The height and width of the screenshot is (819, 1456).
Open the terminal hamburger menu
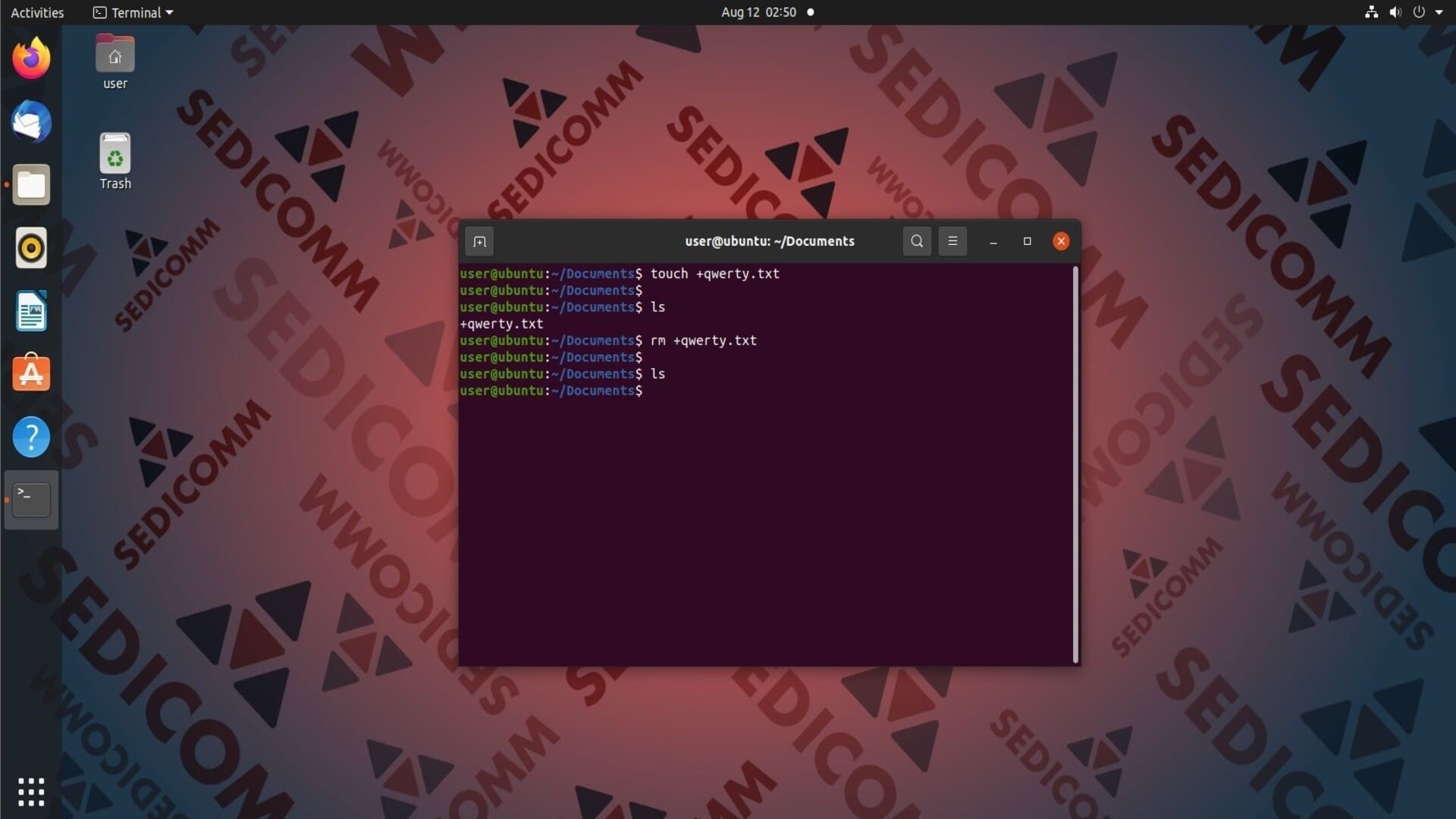(952, 241)
